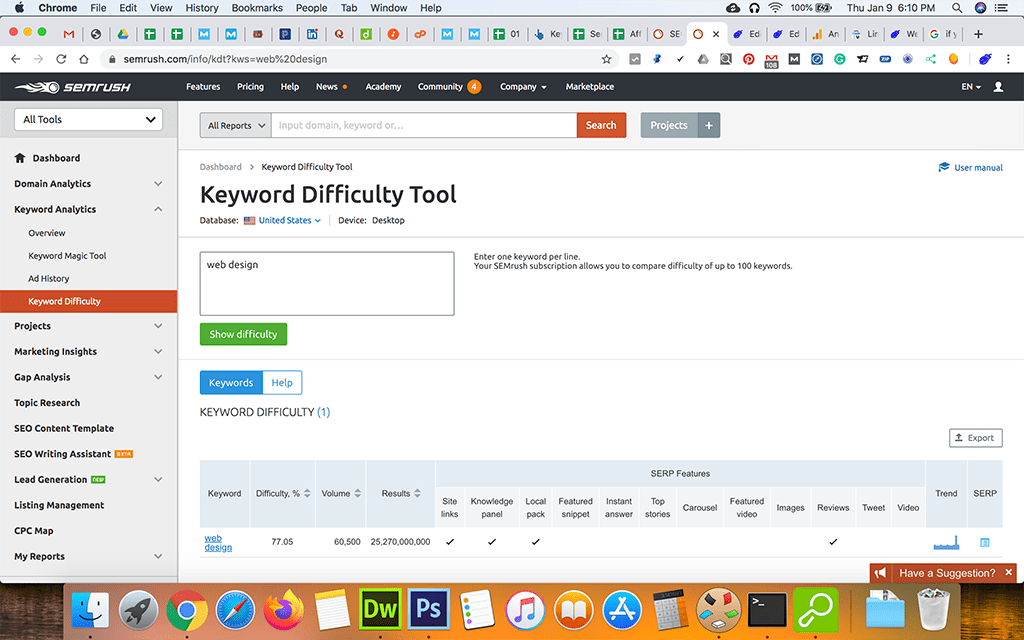The width and height of the screenshot is (1024, 640).
Task: Dismiss the Have a Suggestion banner
Action: tap(1008, 572)
